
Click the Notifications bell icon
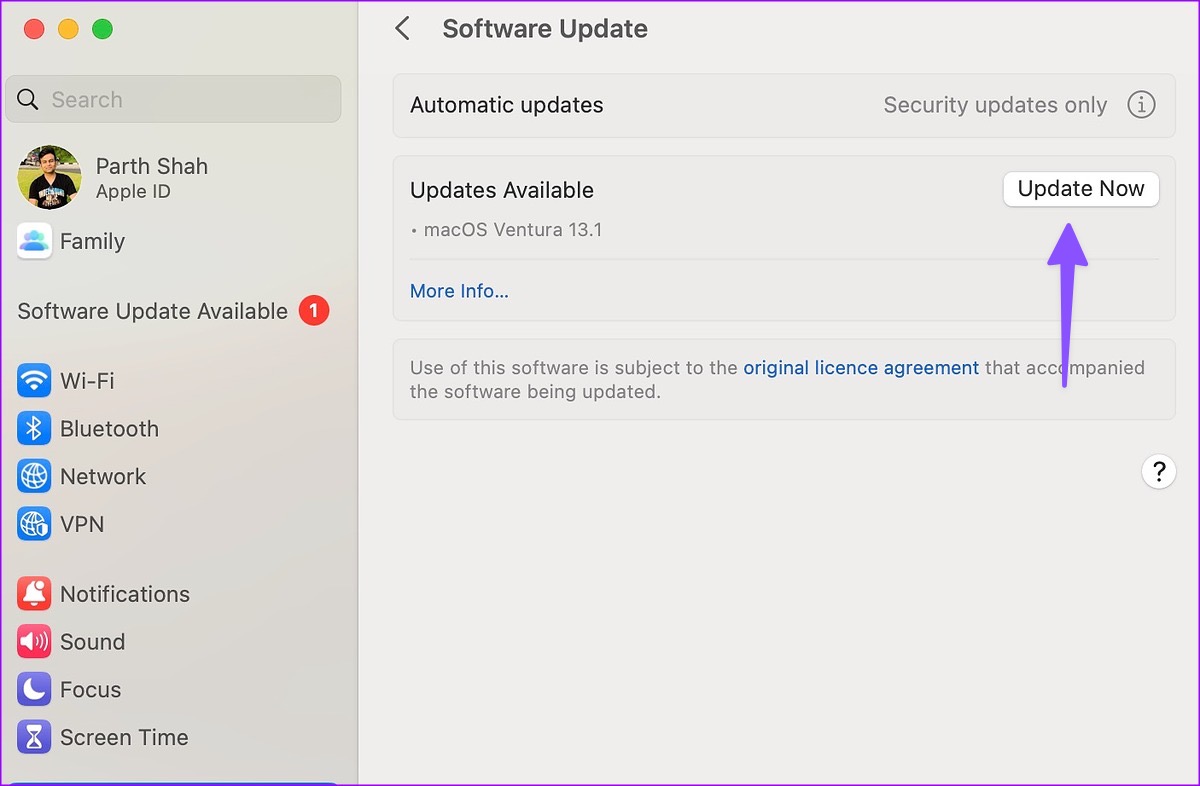tap(34, 594)
